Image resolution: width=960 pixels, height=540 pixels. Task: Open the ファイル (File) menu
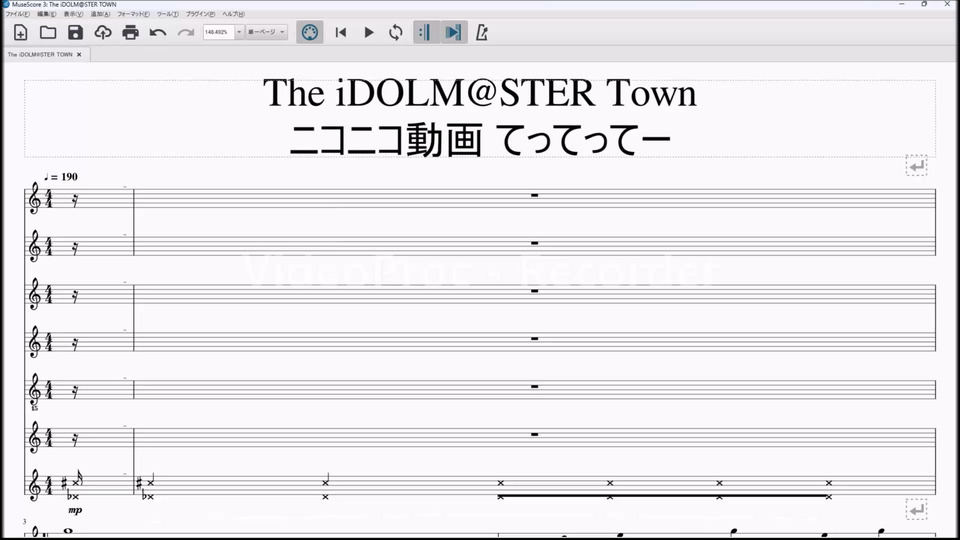pos(18,14)
